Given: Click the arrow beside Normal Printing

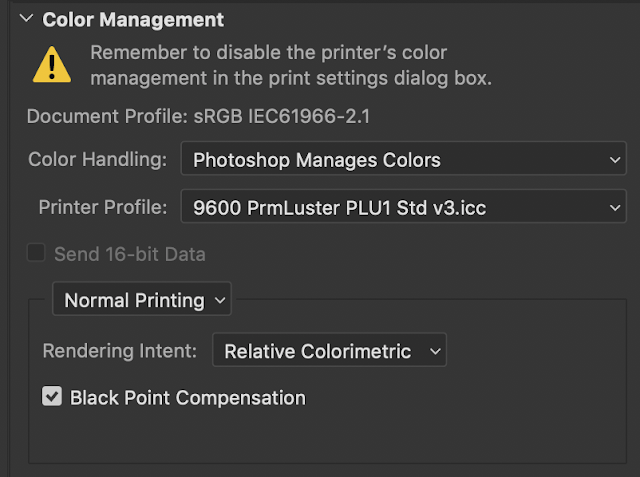Looking at the screenshot, I should point(220,299).
